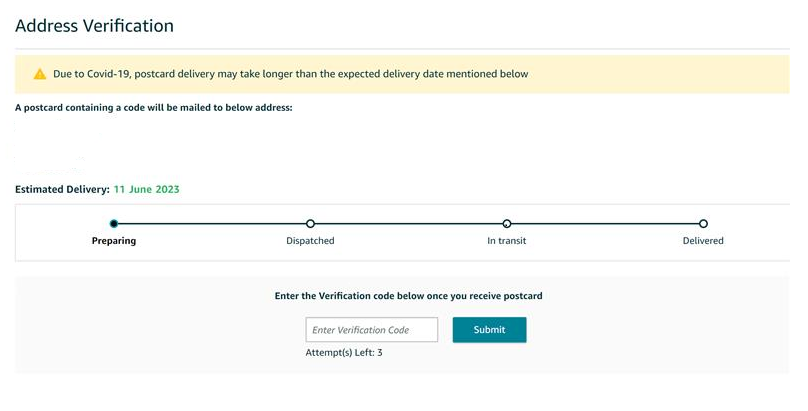Click progress line between In transit and Delivered
808x411 pixels.
tap(605, 224)
